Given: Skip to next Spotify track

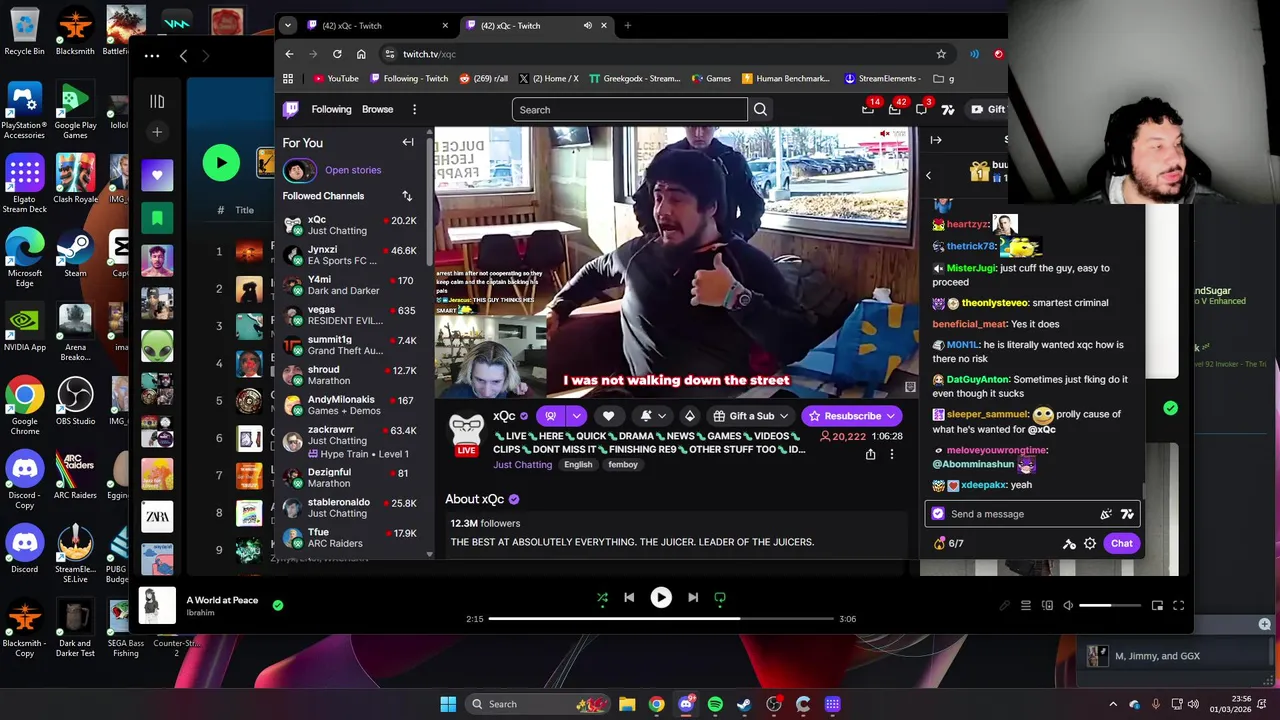Looking at the screenshot, I should 693,598.
